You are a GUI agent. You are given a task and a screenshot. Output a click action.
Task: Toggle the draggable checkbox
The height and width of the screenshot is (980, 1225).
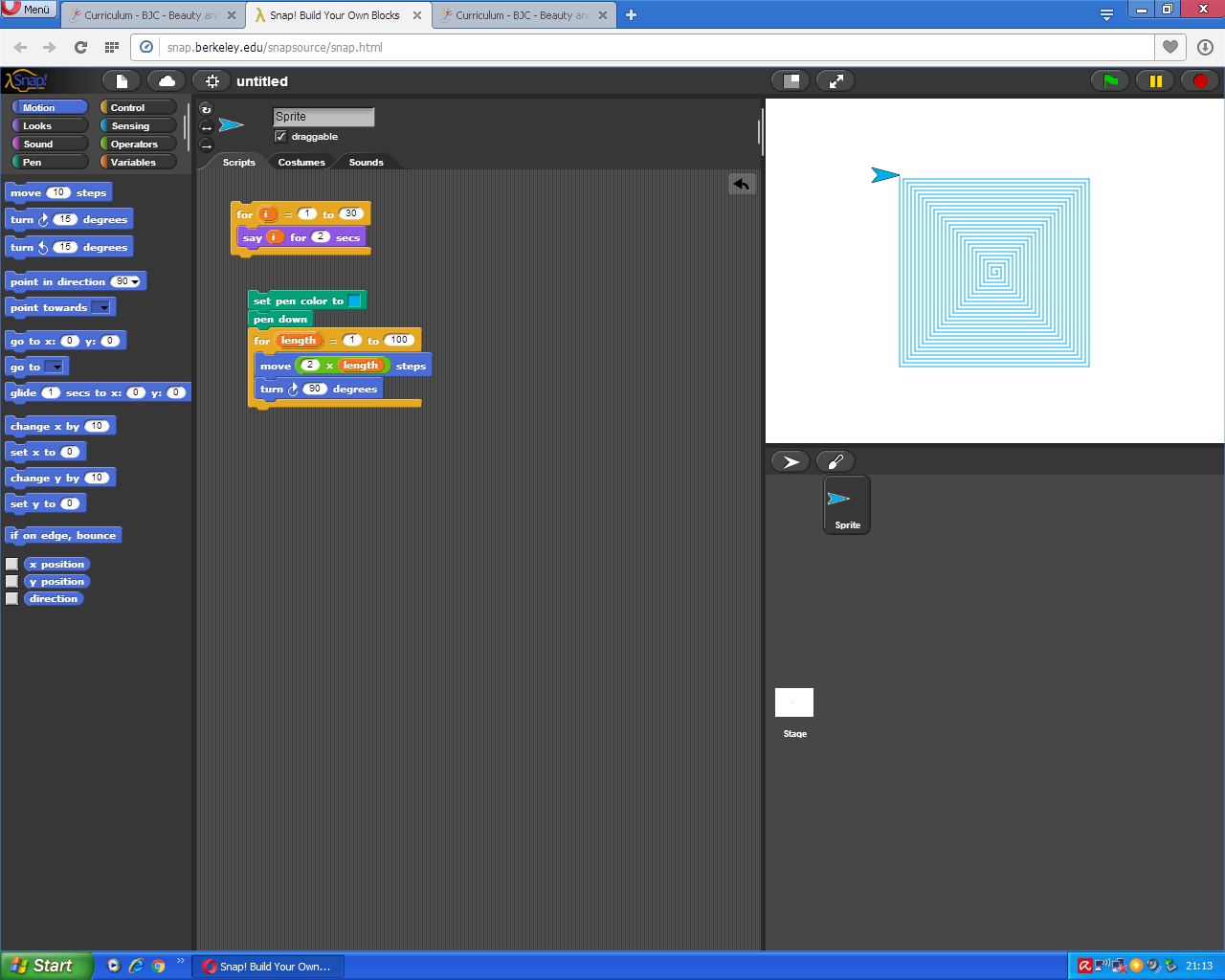pyautogui.click(x=280, y=136)
